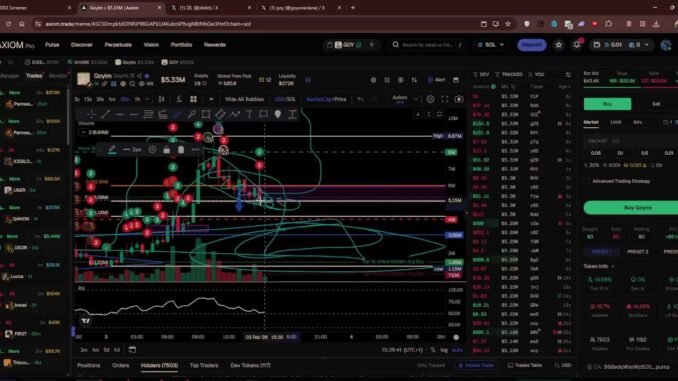Open the Perpetuals menu

pos(118,45)
